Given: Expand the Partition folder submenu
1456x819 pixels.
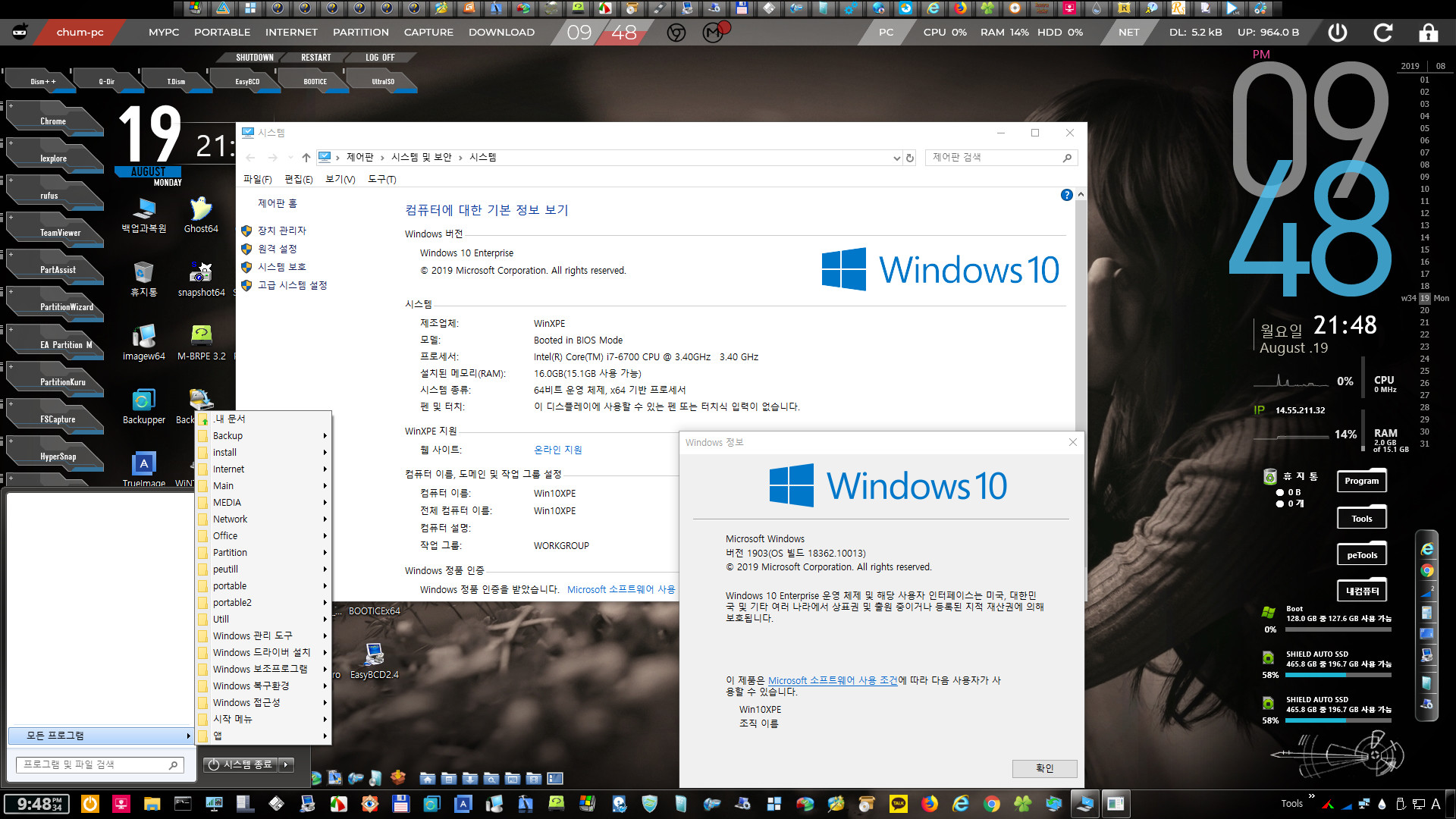Looking at the screenshot, I should 263,553.
